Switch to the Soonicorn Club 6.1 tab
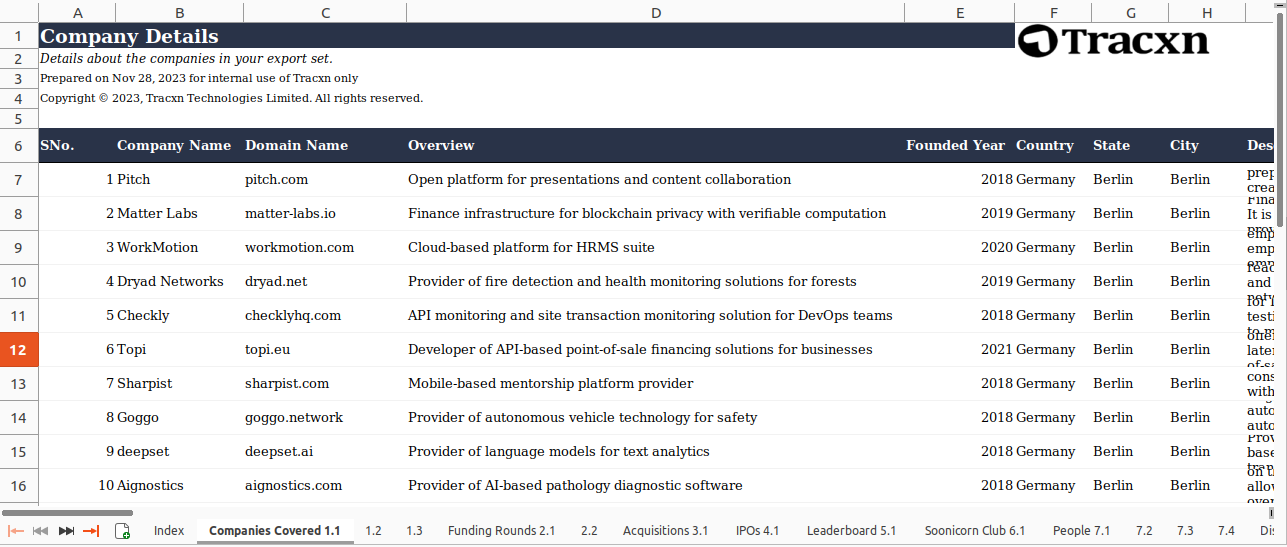This screenshot has height=547, width=1287. click(974, 531)
